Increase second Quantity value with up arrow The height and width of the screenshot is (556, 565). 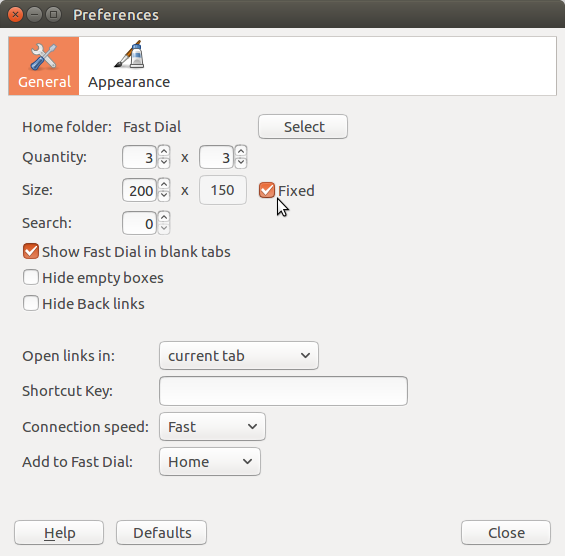pyautogui.click(x=241, y=151)
